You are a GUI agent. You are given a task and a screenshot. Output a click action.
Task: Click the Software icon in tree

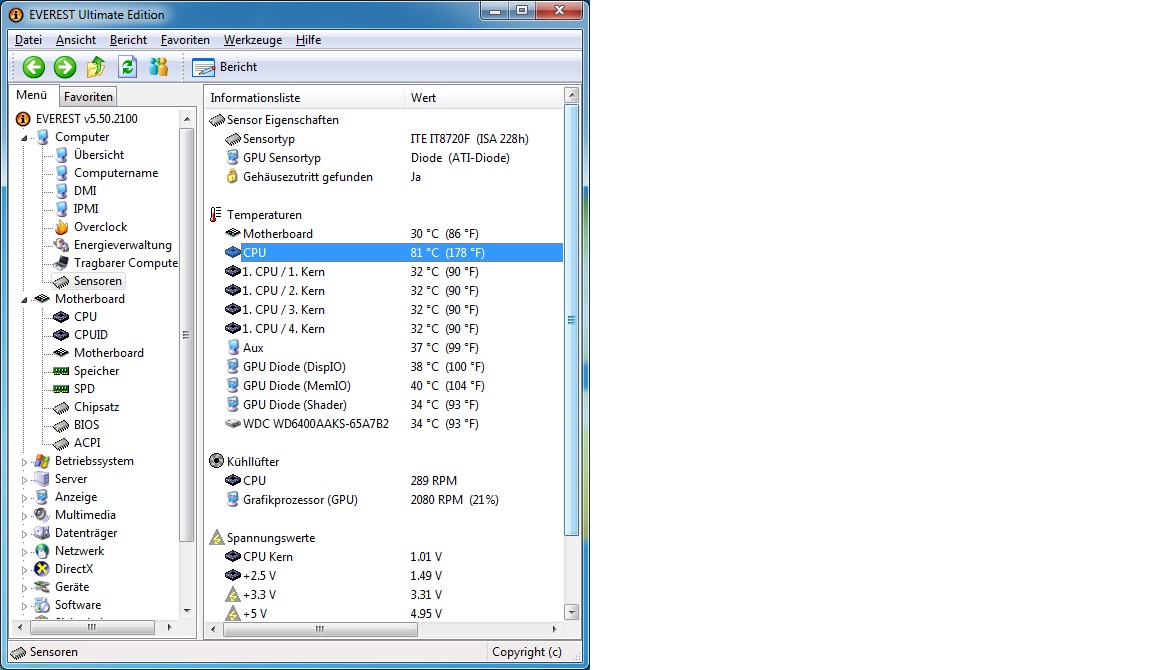coord(43,605)
